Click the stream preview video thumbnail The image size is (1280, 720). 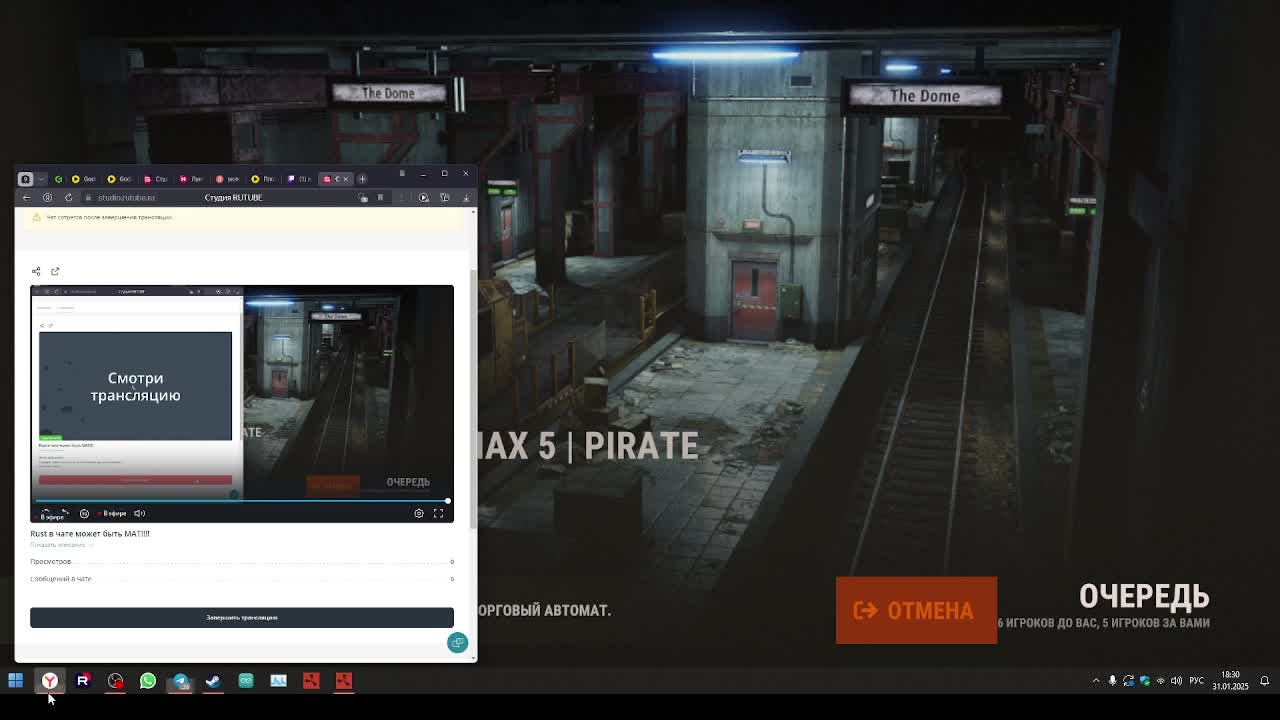pyautogui.click(x=242, y=403)
